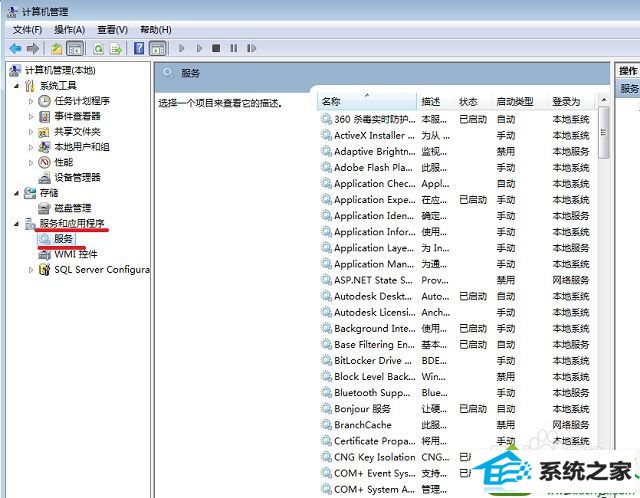Screen dimensions: 640x498
Task: Select the ActiveX Installer service
Action: pos(456,136)
